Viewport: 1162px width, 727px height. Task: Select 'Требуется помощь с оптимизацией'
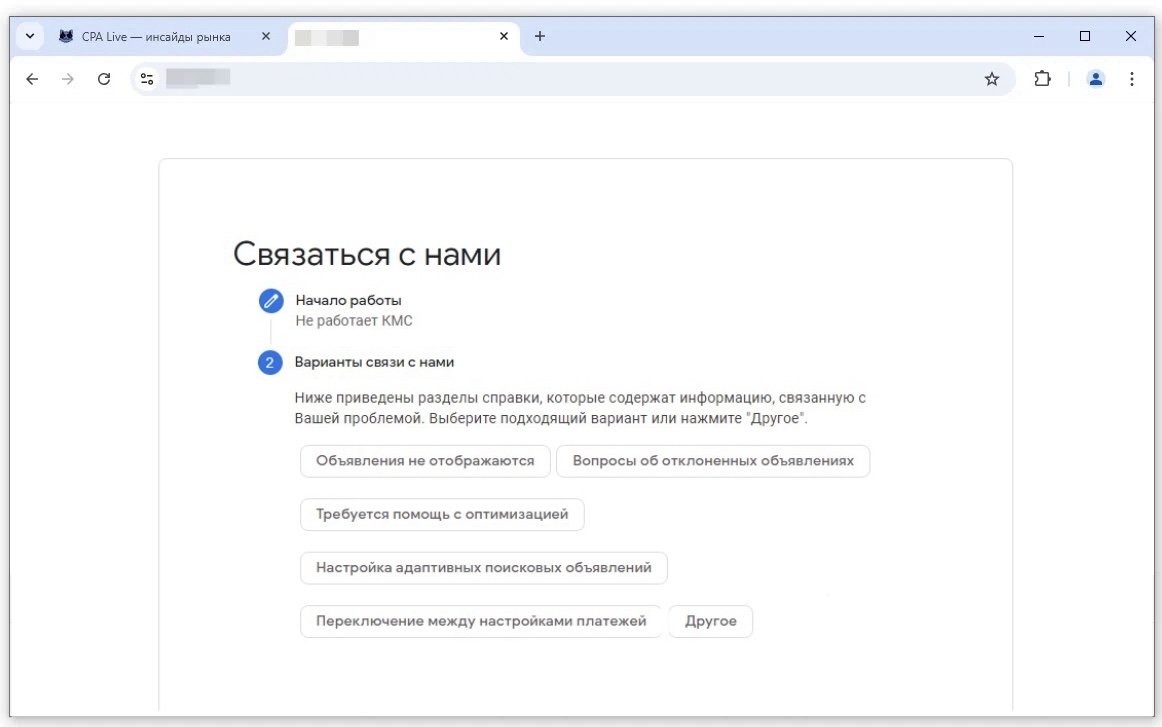coord(442,514)
